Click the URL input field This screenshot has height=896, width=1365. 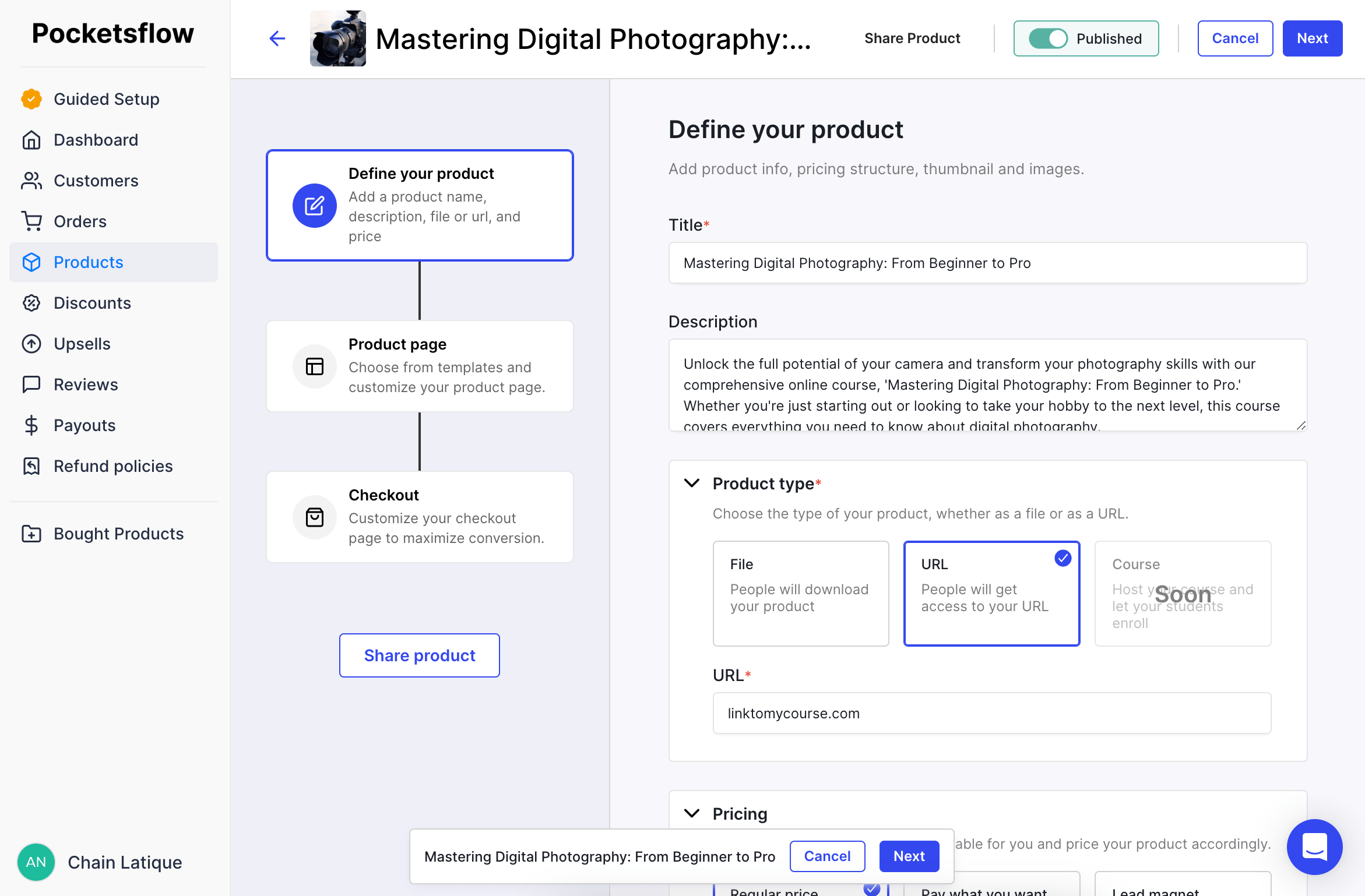[992, 713]
